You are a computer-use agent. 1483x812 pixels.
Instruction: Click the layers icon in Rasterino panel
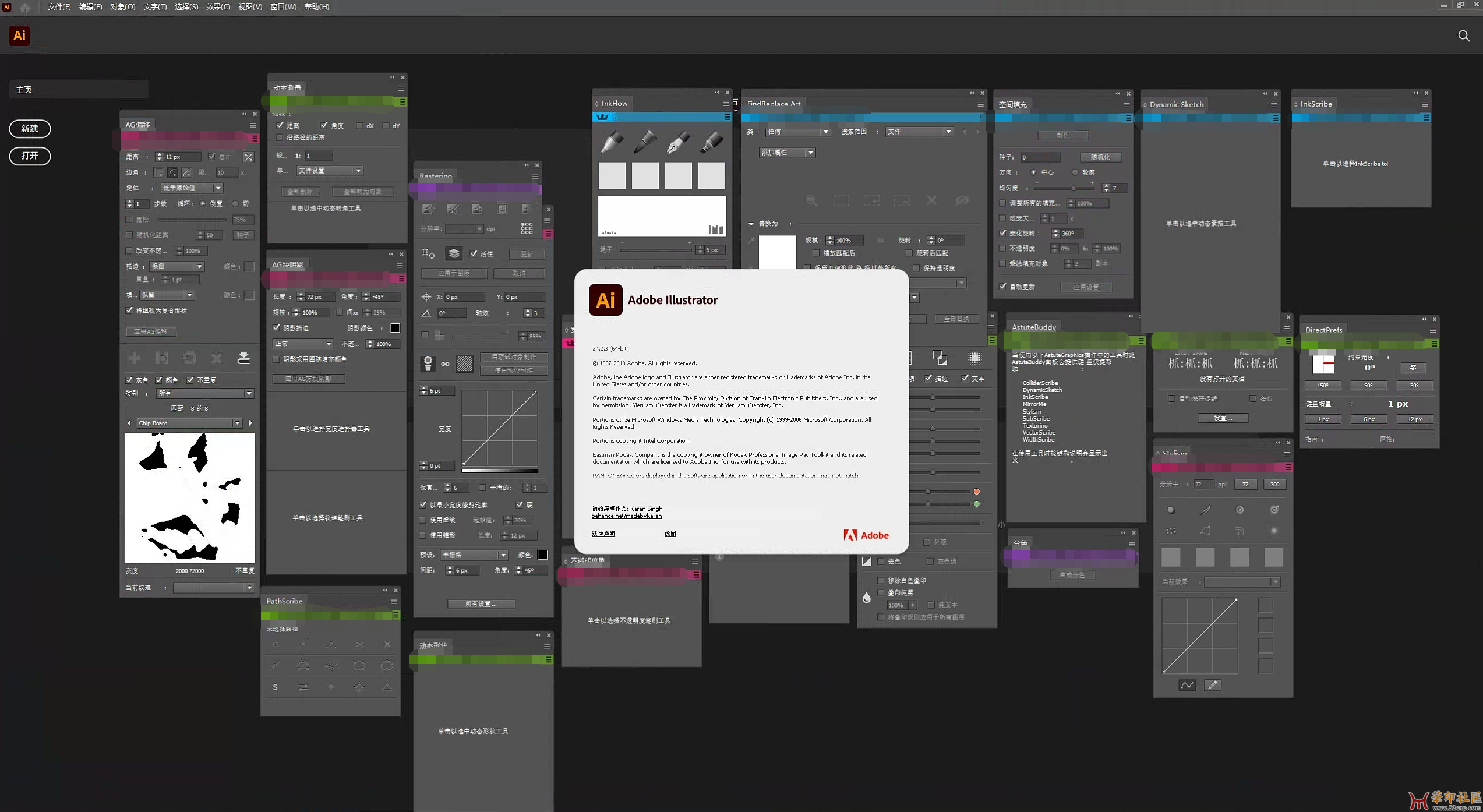pos(454,253)
